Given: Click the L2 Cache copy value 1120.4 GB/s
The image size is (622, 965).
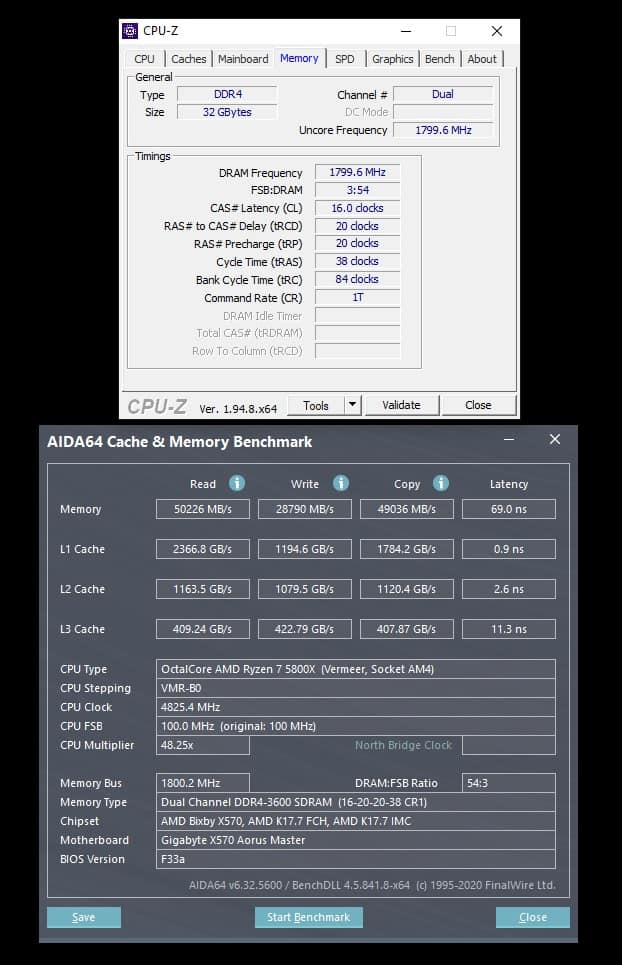Looking at the screenshot, I should pos(407,589).
